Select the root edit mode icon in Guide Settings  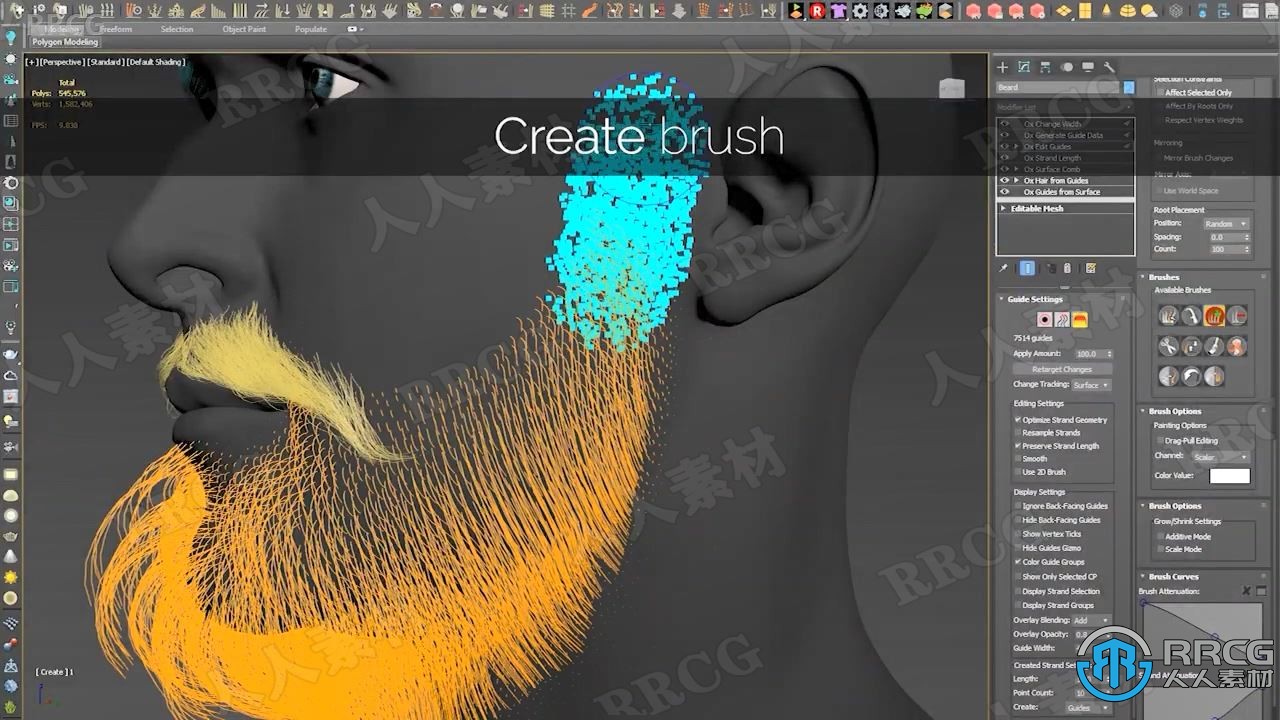pyautogui.click(x=1045, y=319)
